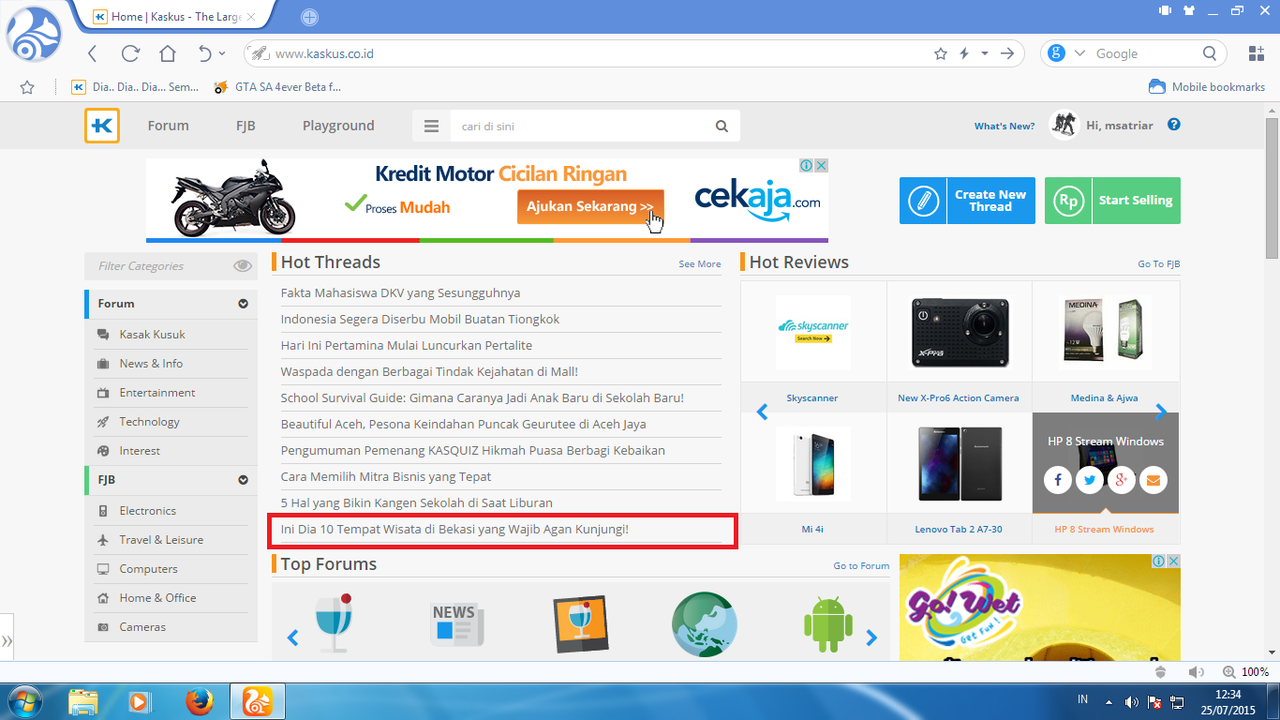Show previous Hot Reviews with left arrow

click(x=762, y=411)
